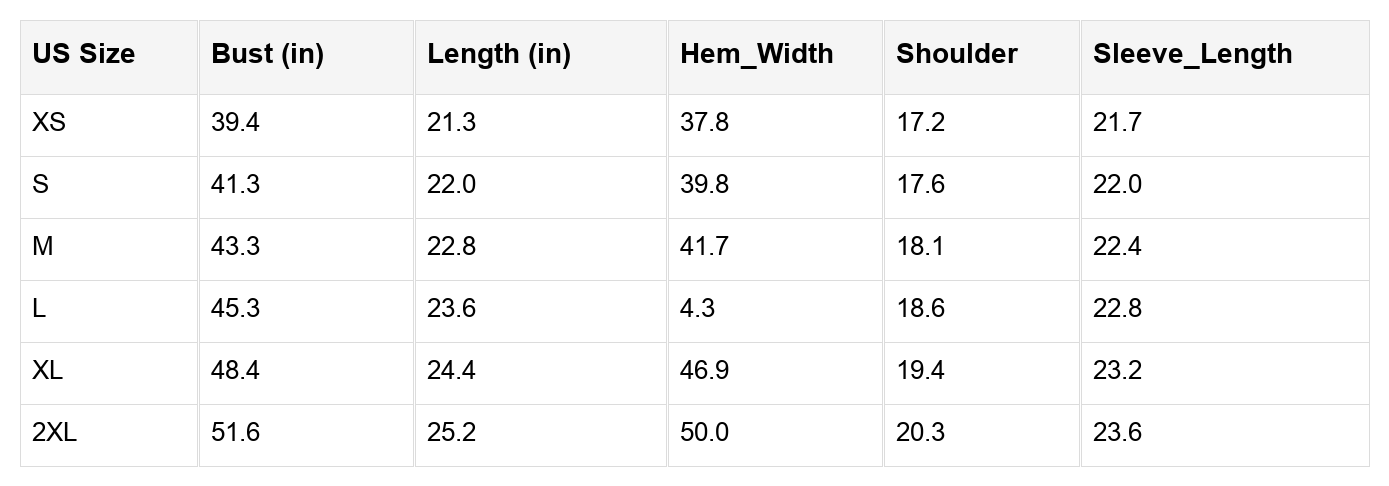Screen dimensions: 1389x486
Task: Click hem width value 50.0
Action: click(x=705, y=433)
